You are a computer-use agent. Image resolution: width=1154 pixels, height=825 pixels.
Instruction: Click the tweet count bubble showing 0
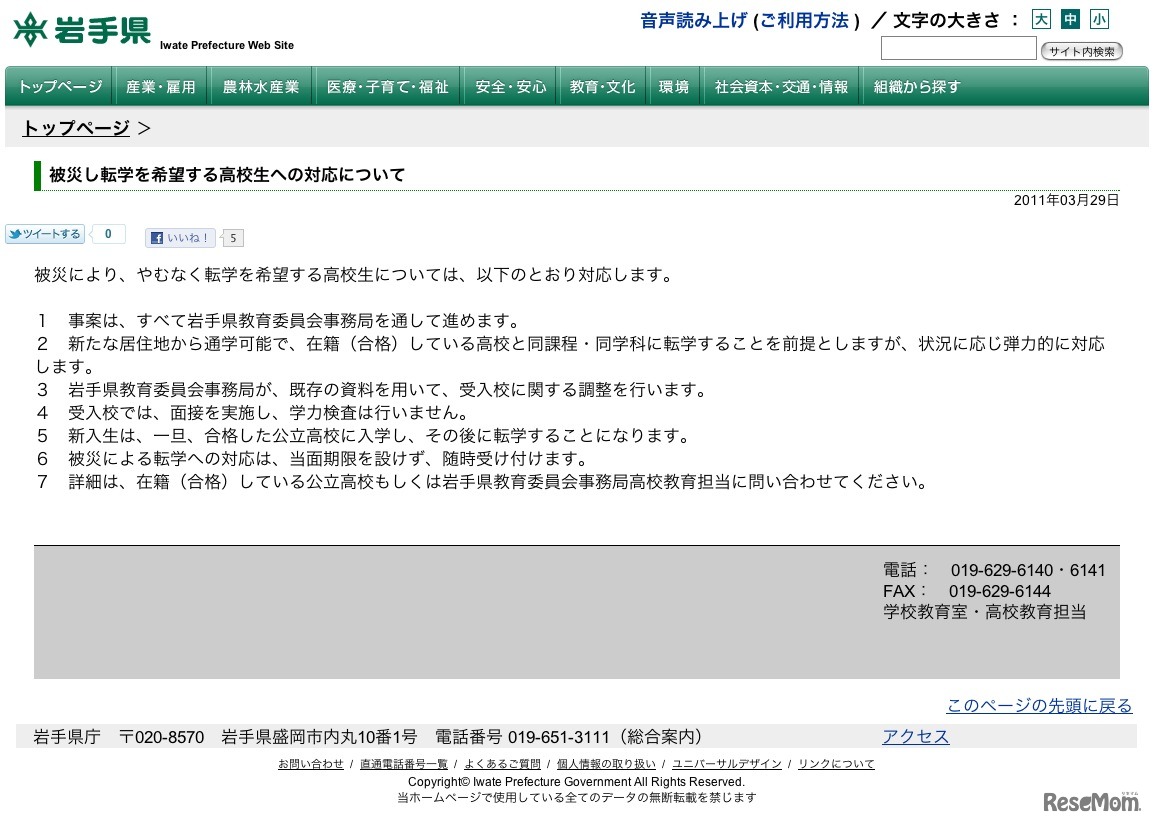point(108,234)
